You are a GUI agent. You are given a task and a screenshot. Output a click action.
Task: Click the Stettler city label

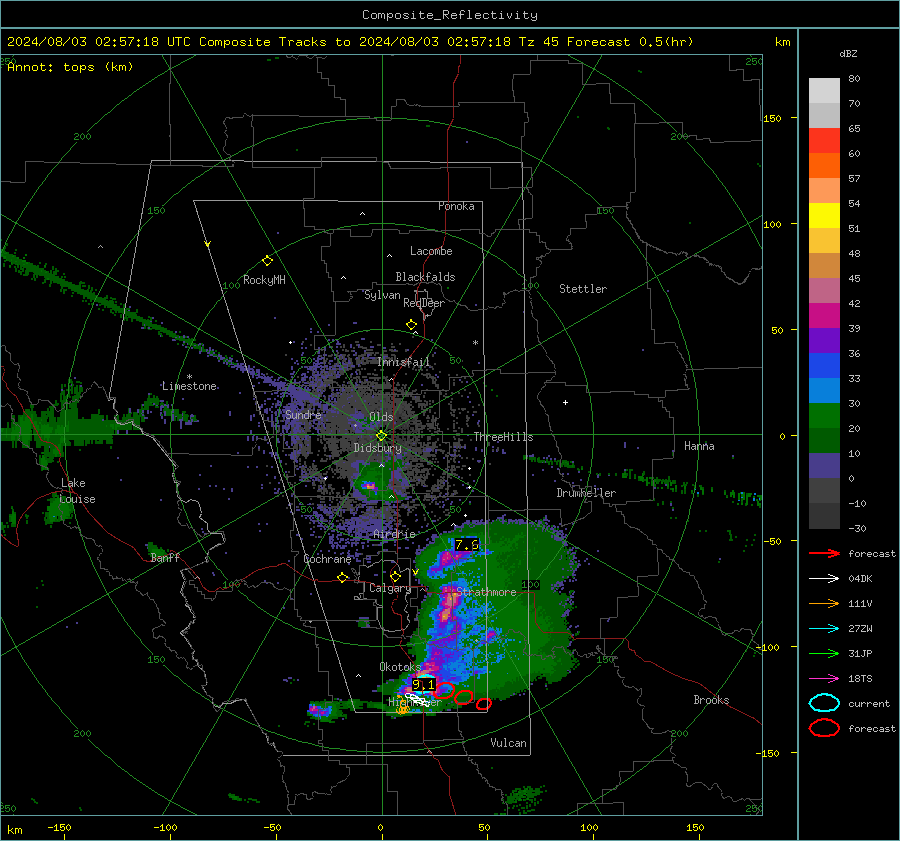583,289
